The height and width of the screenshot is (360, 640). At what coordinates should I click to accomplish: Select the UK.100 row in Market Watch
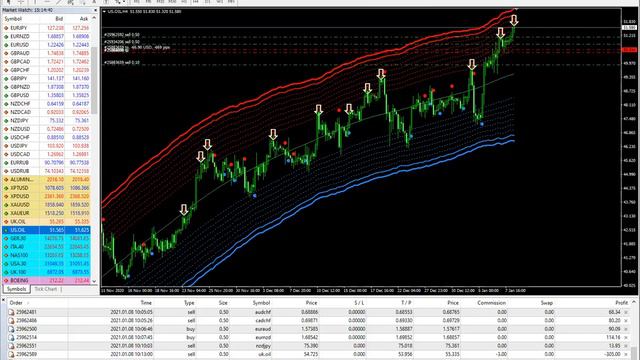[46, 272]
